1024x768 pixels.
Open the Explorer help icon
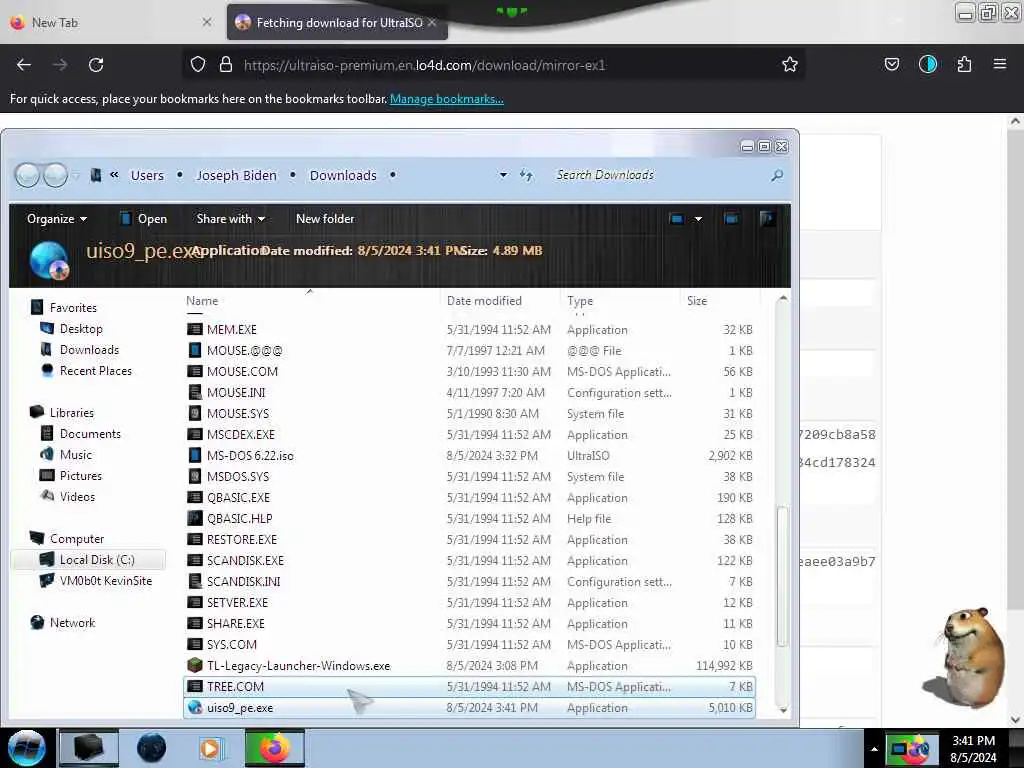click(x=767, y=218)
